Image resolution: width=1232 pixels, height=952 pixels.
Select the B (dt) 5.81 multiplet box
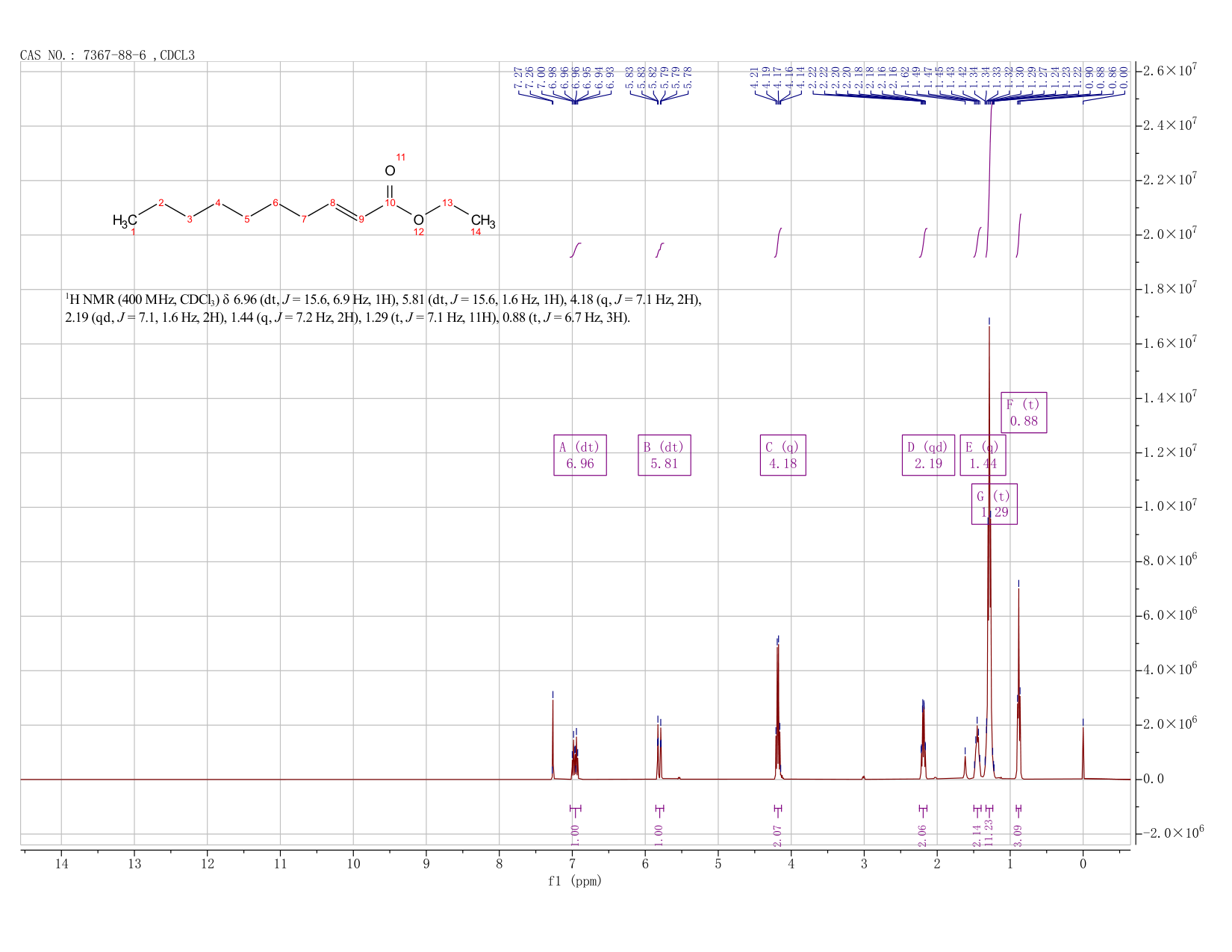pyautogui.click(x=665, y=455)
